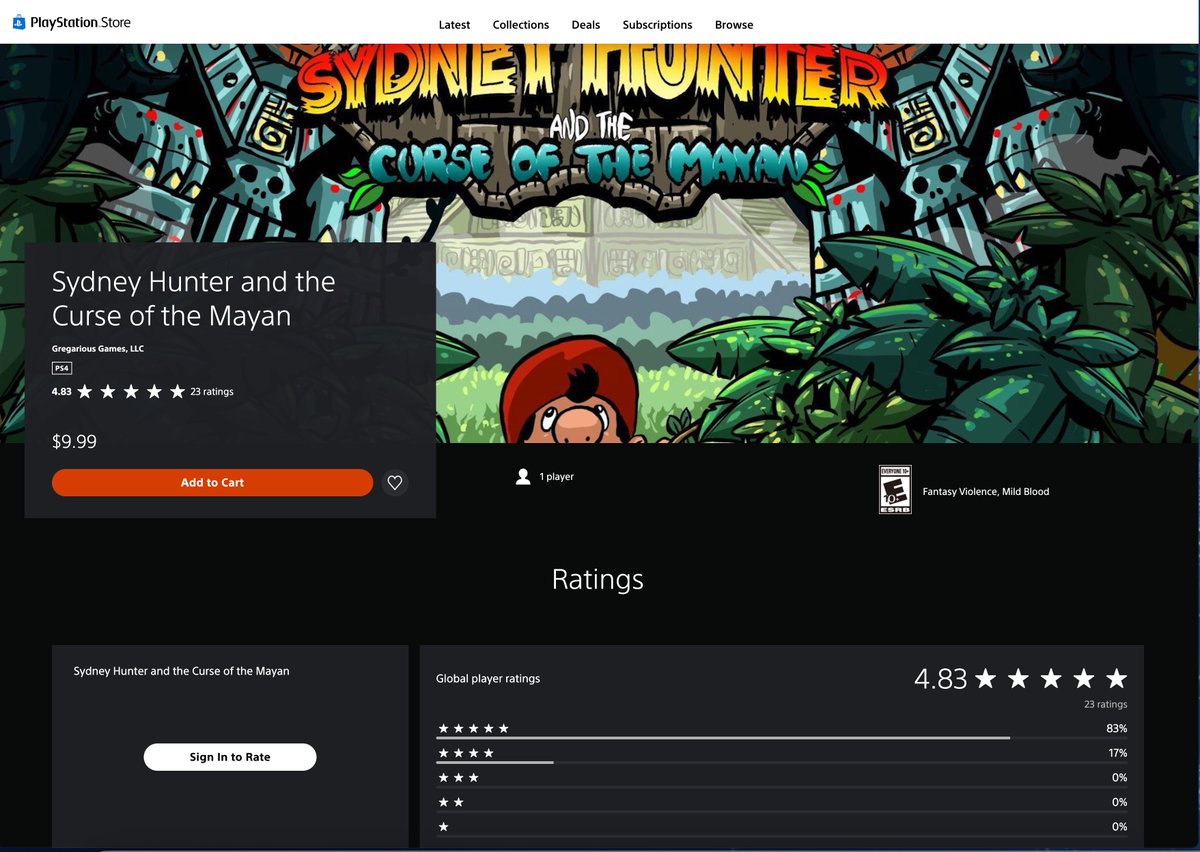Add game to wishlist heart icon
Screen dimensions: 1200x852
pyautogui.click(x=395, y=483)
